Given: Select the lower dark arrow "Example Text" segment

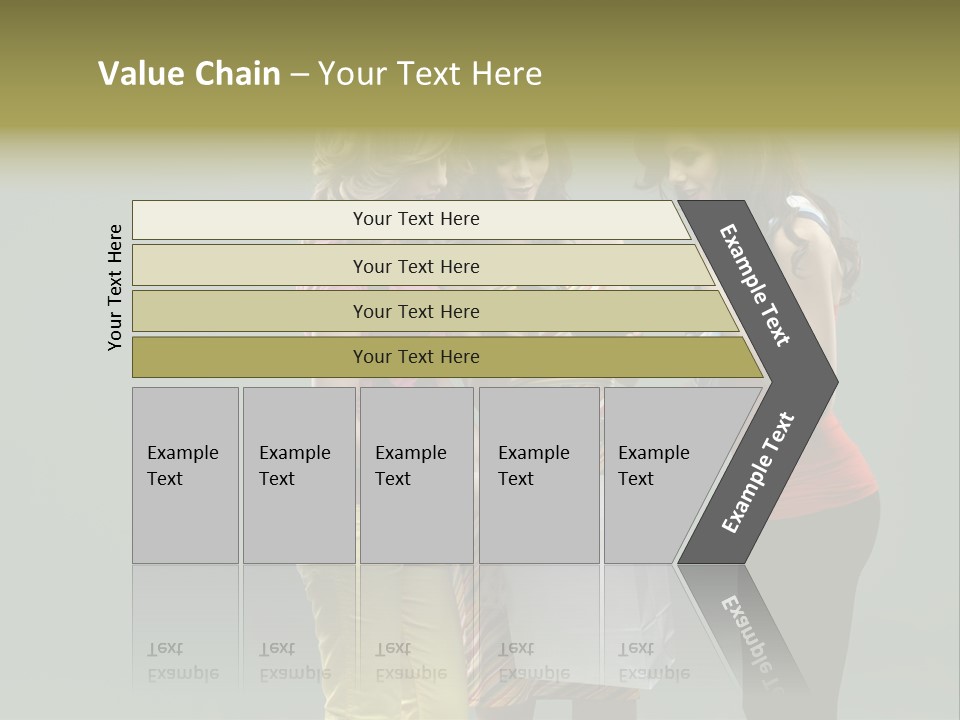Looking at the screenshot, I should click(x=758, y=473).
